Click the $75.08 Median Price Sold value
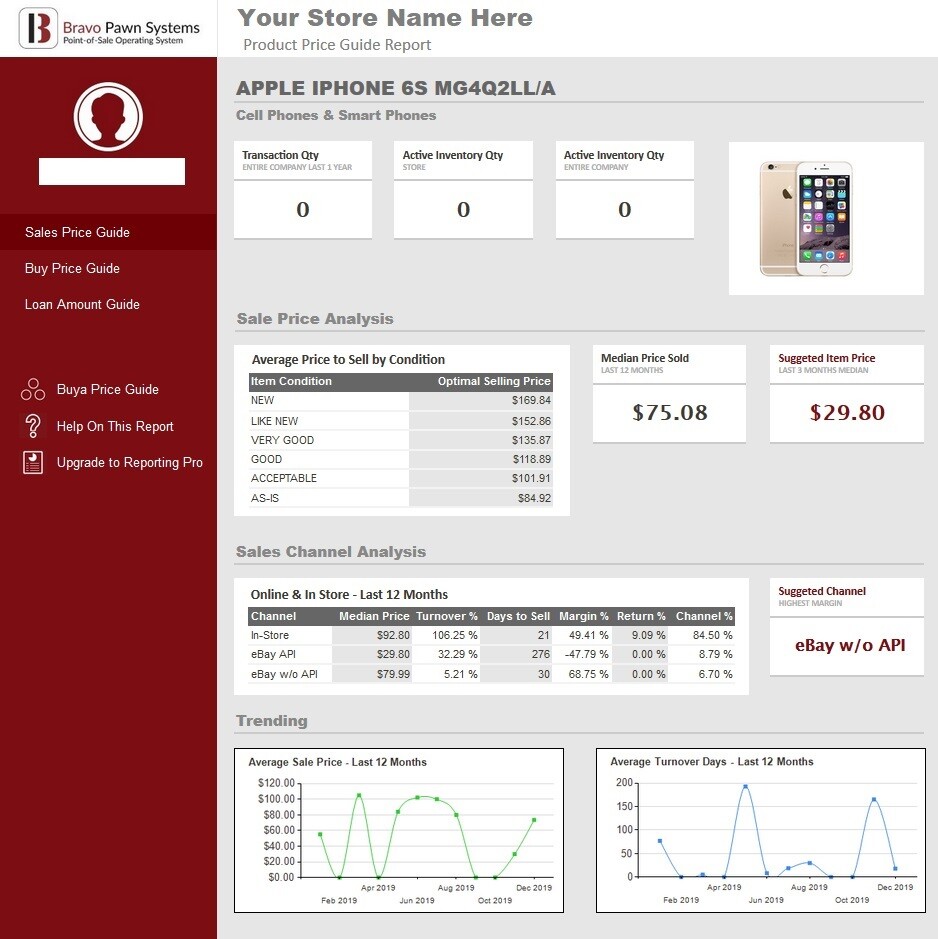938x939 pixels. pos(670,413)
